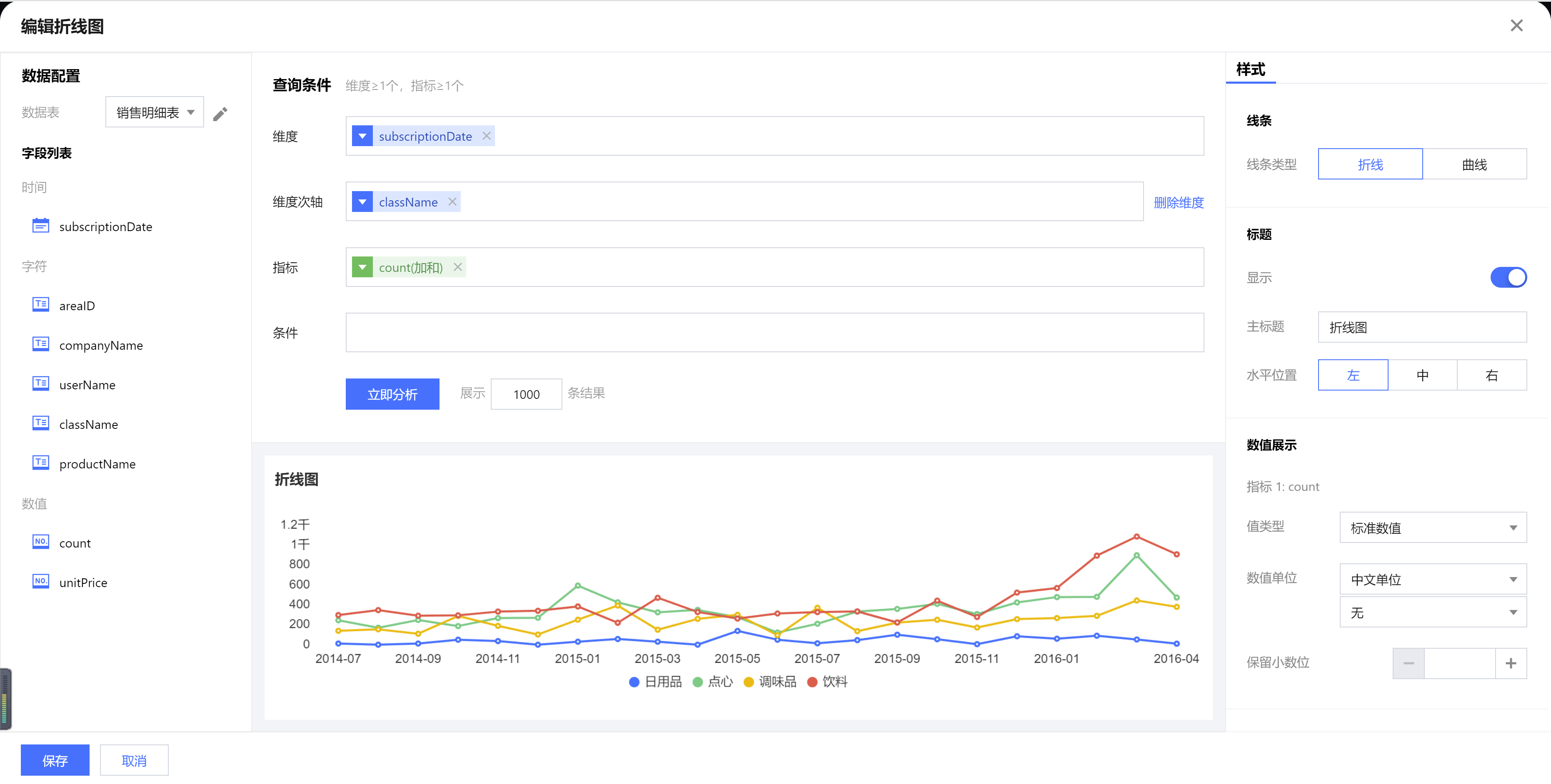Remove className tag from secondary dimension
The height and width of the screenshot is (784, 1551).
tap(452, 202)
